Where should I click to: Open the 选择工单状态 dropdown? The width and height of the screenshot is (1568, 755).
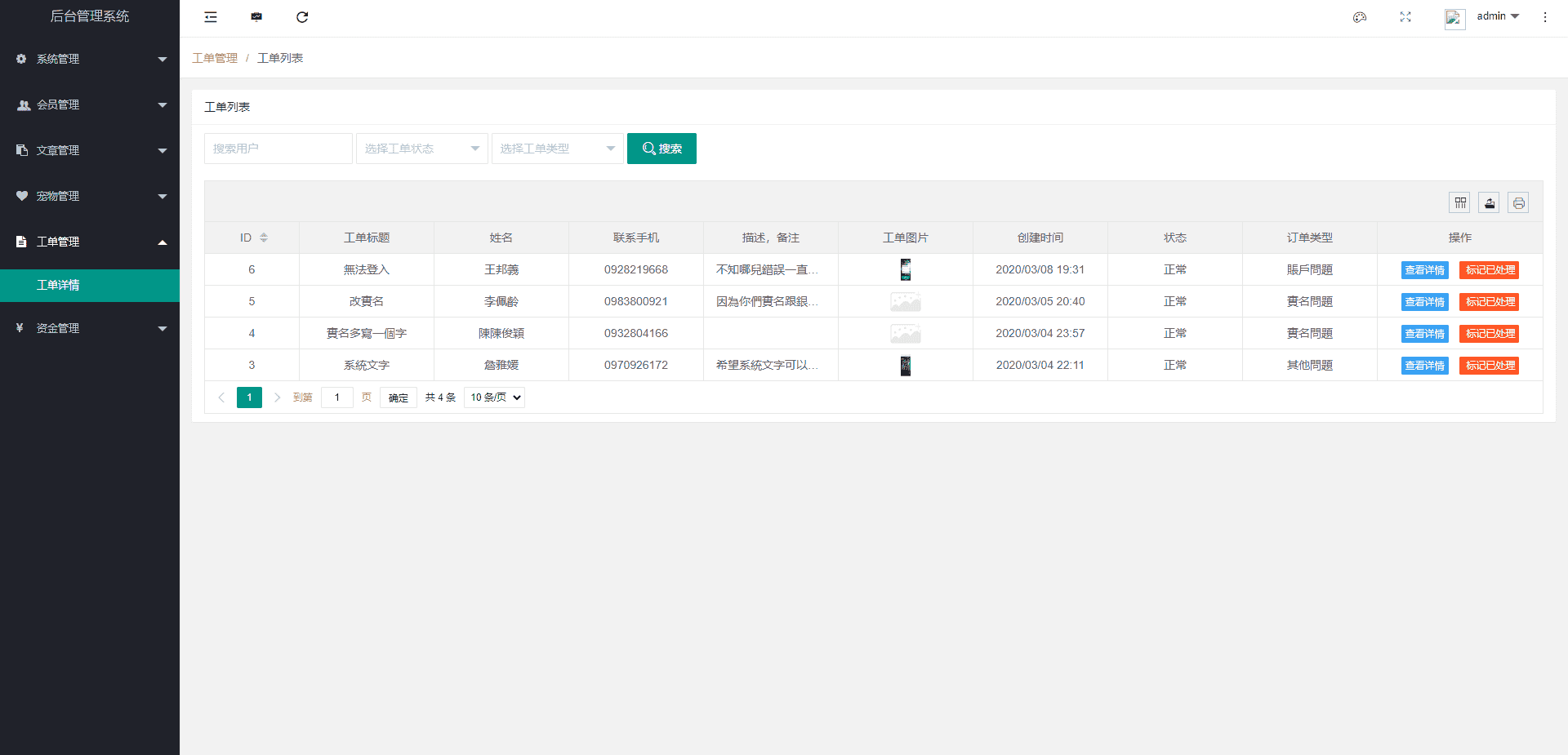(x=421, y=149)
